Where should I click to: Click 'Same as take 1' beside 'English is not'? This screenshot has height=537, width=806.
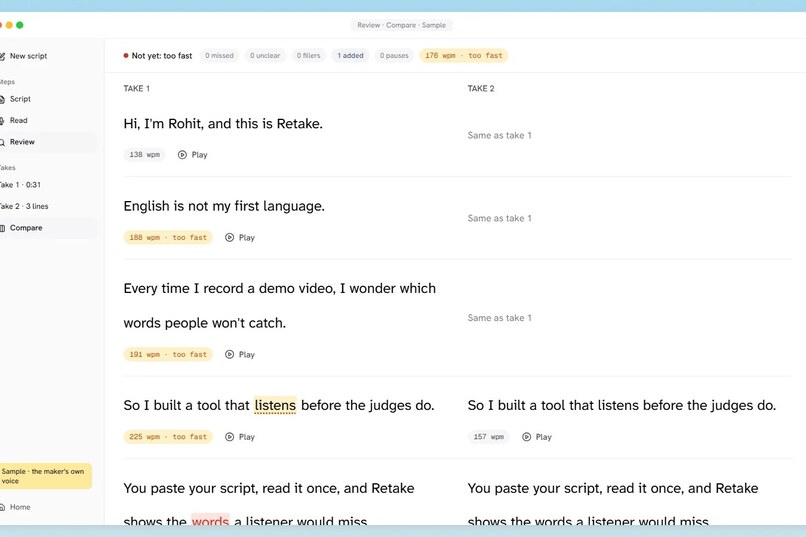point(500,218)
